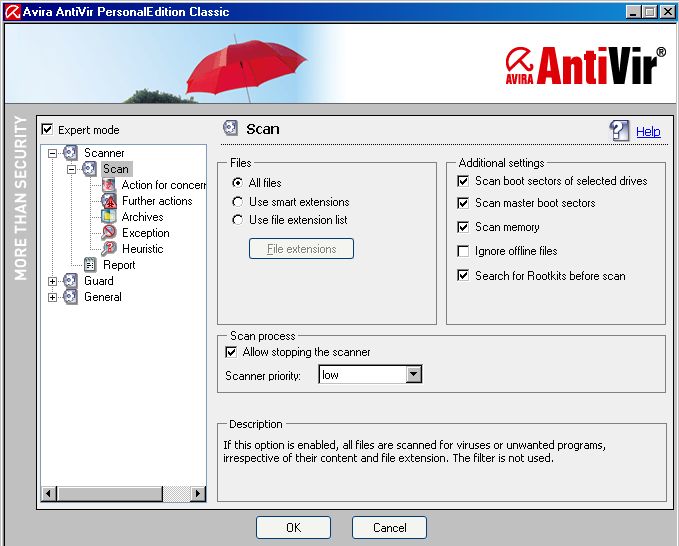Collapse the Scan sub-node

click(x=71, y=169)
